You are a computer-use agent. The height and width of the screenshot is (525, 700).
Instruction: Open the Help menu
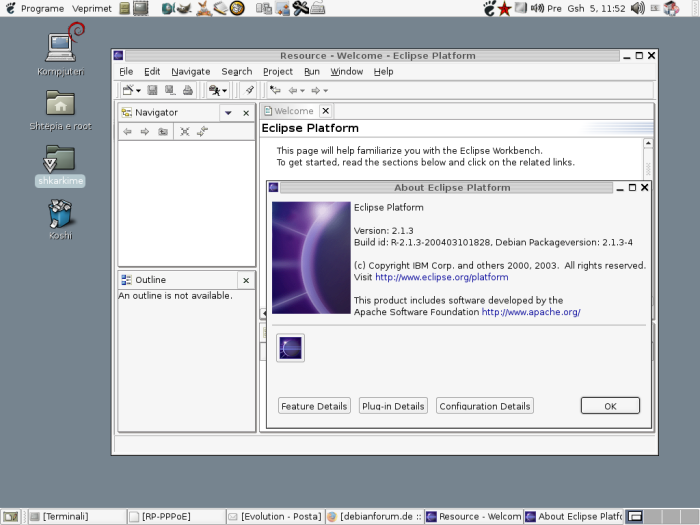tap(383, 71)
